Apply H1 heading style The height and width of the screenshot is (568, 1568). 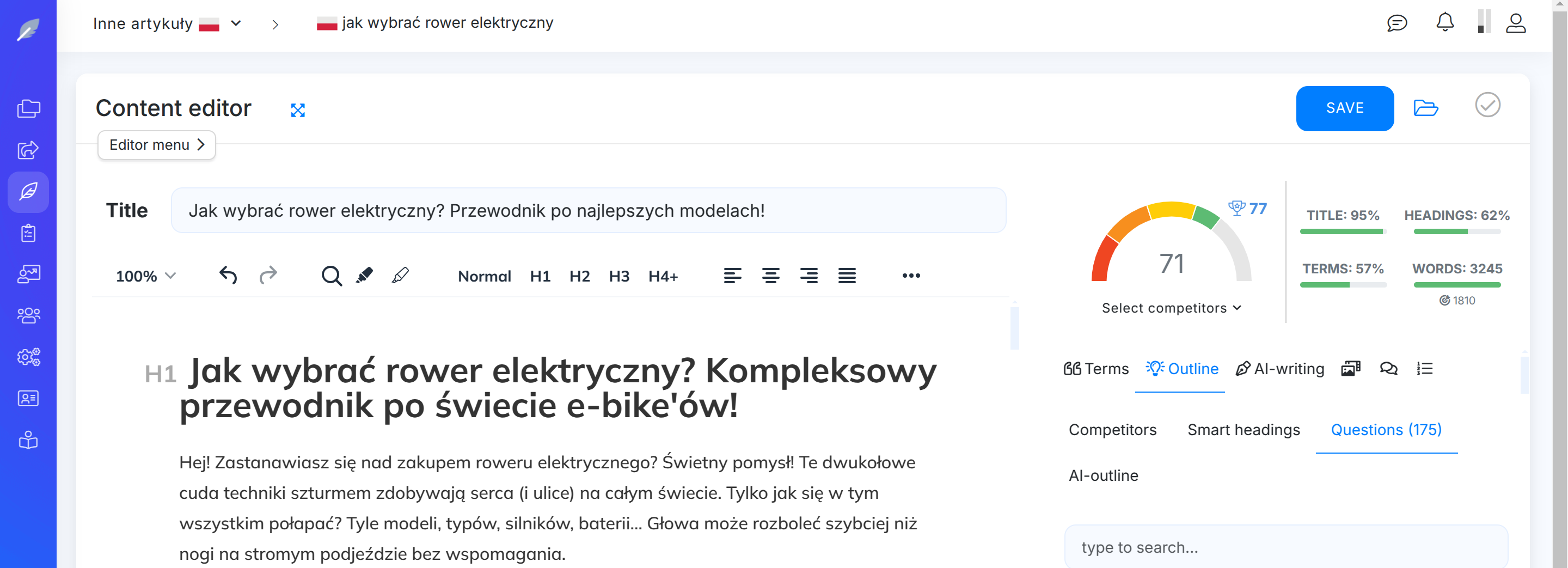(540, 277)
